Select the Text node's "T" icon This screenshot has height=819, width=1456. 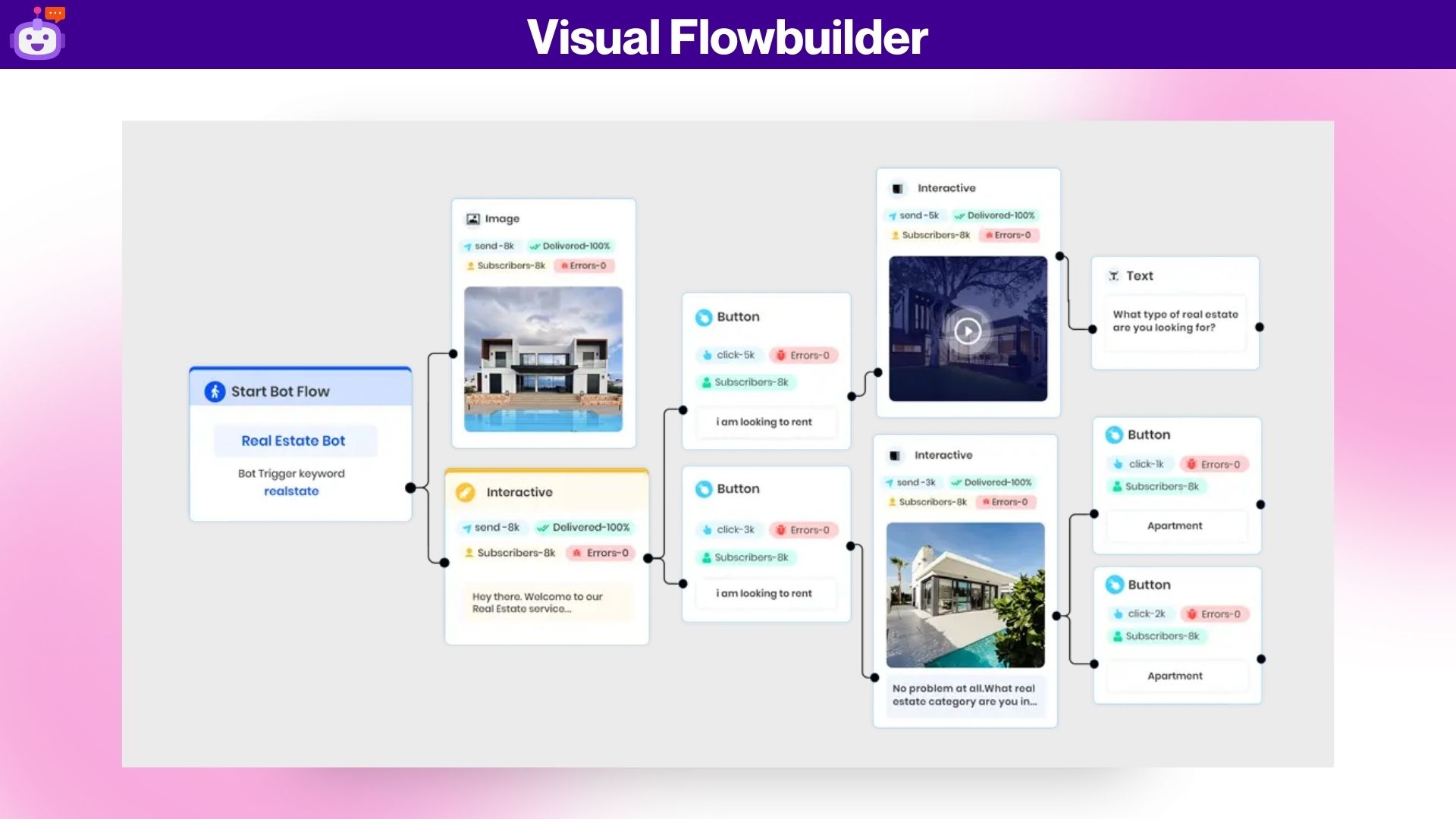(x=1115, y=275)
